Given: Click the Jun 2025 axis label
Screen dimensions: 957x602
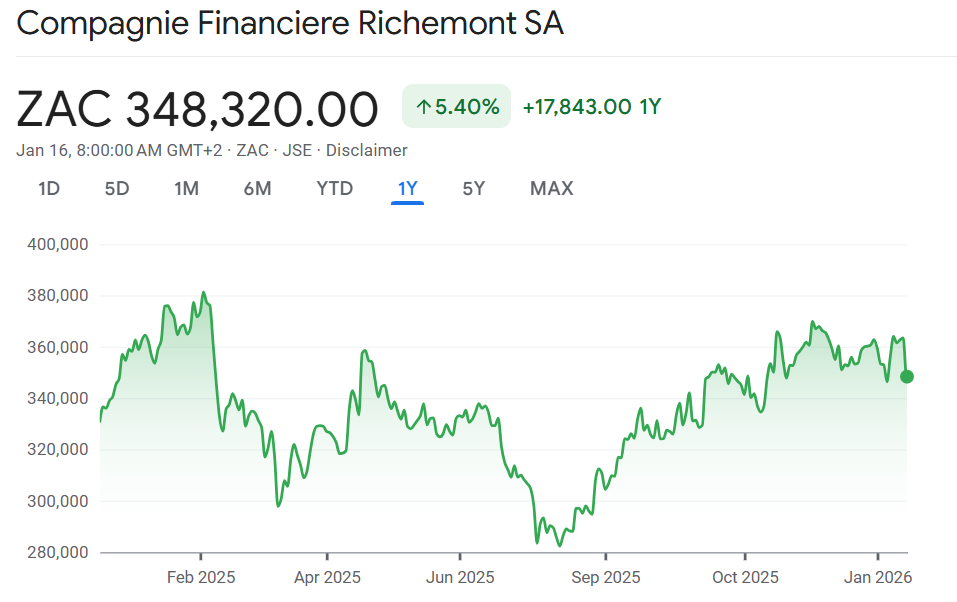Looking at the screenshot, I should (460, 577).
